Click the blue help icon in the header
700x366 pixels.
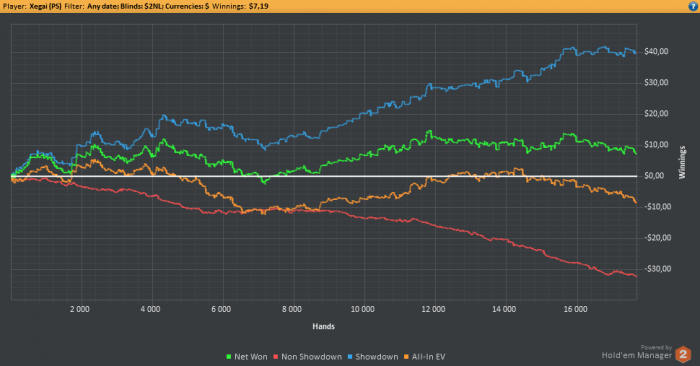click(x=693, y=6)
